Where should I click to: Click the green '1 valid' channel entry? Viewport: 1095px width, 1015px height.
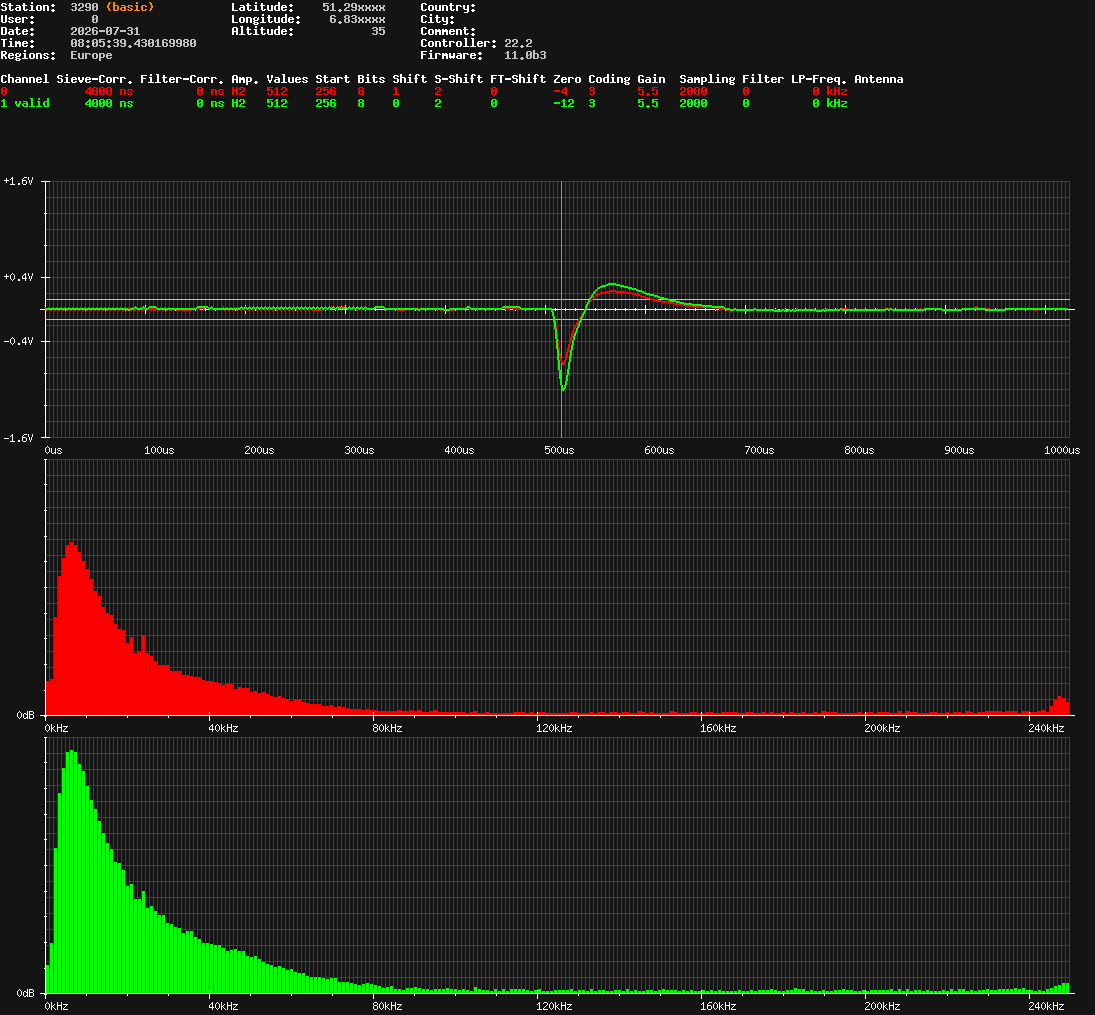[24, 103]
